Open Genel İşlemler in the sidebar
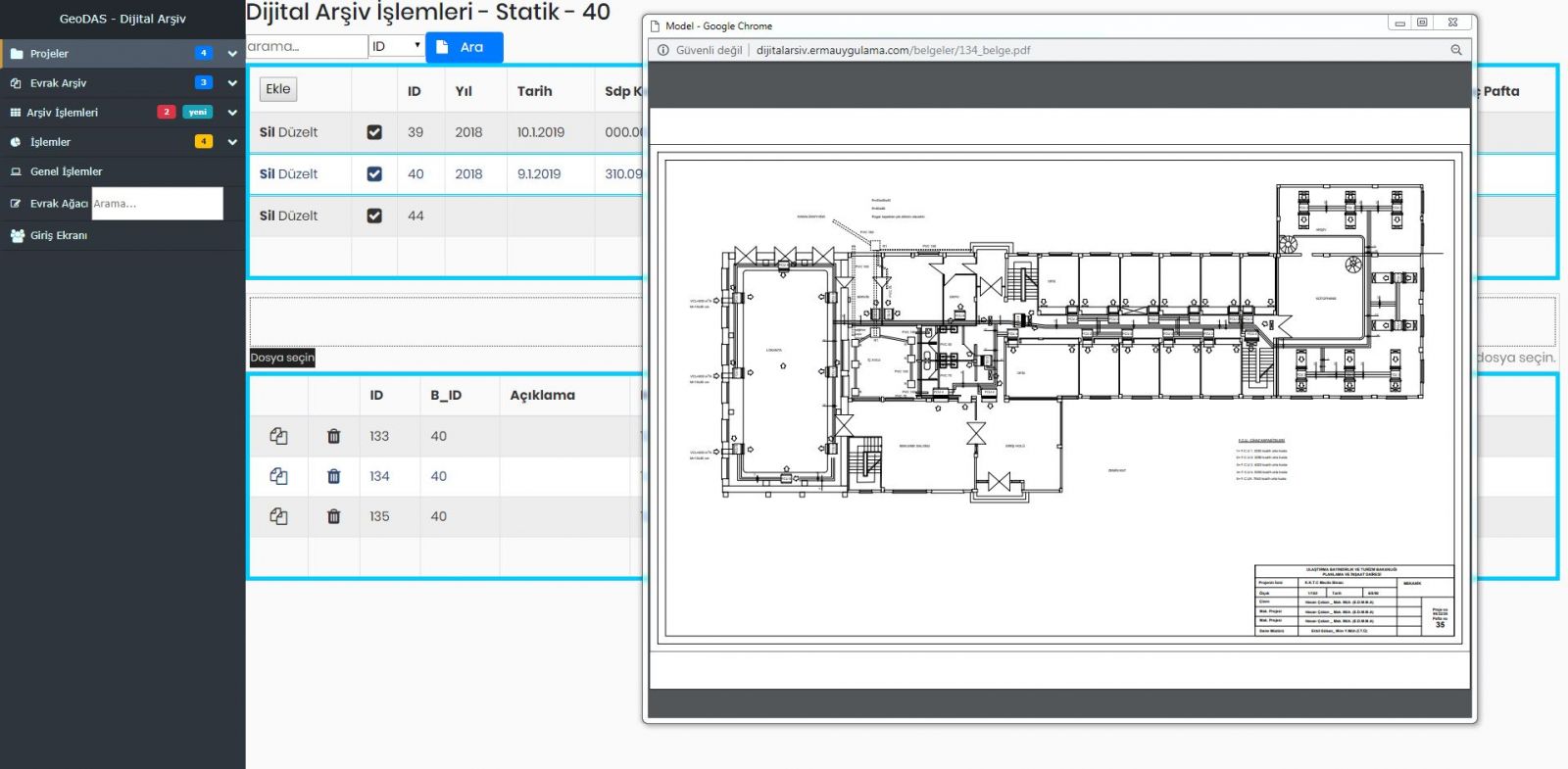This screenshot has height=769, width=1568. 66,171
